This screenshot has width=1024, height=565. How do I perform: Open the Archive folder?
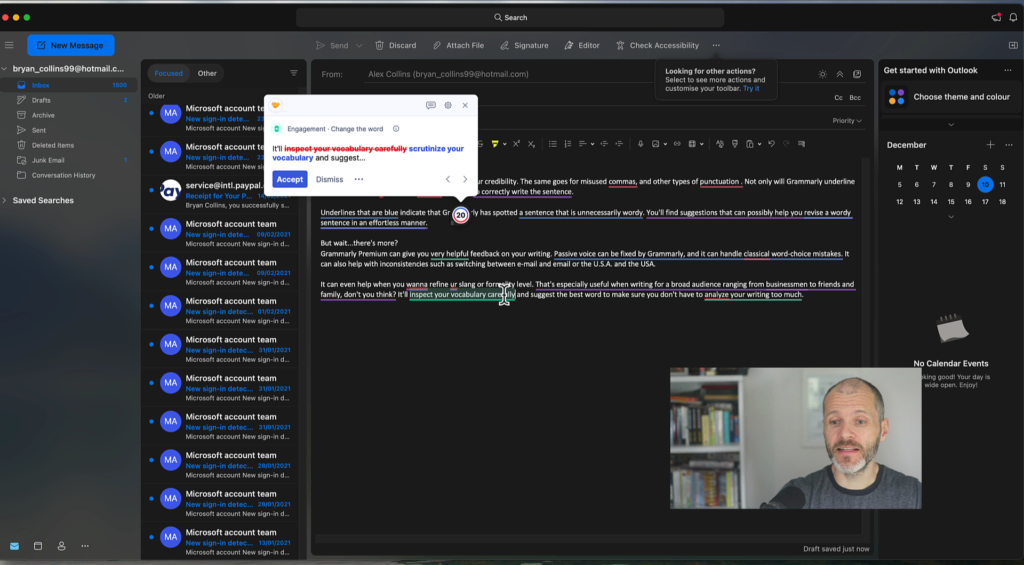(x=69, y=115)
